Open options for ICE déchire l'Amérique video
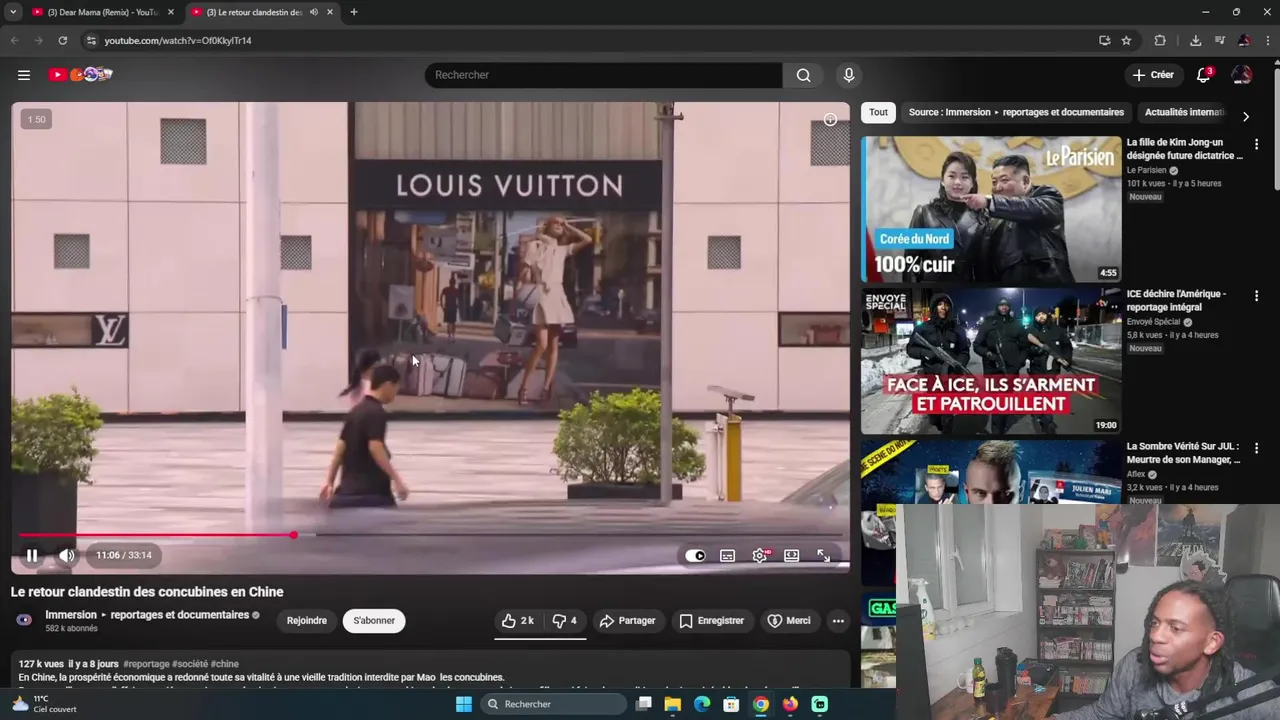 coord(1256,296)
